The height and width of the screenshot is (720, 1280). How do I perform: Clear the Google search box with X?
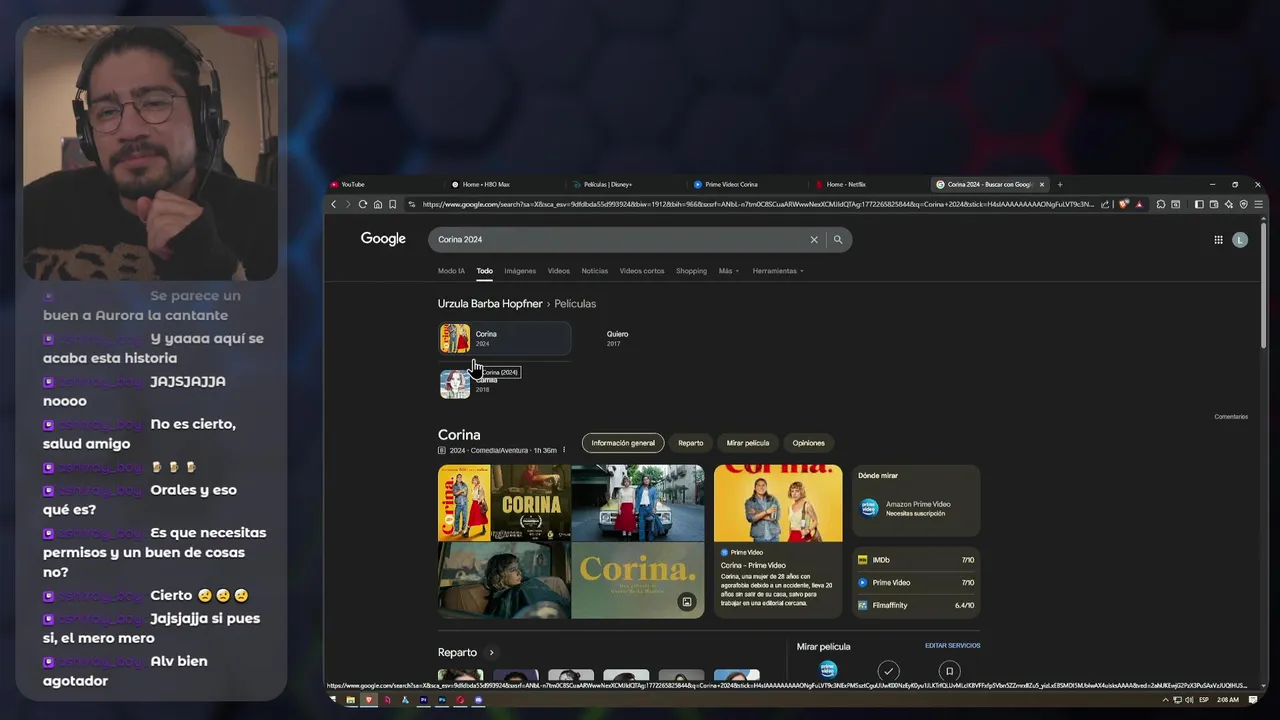814,240
